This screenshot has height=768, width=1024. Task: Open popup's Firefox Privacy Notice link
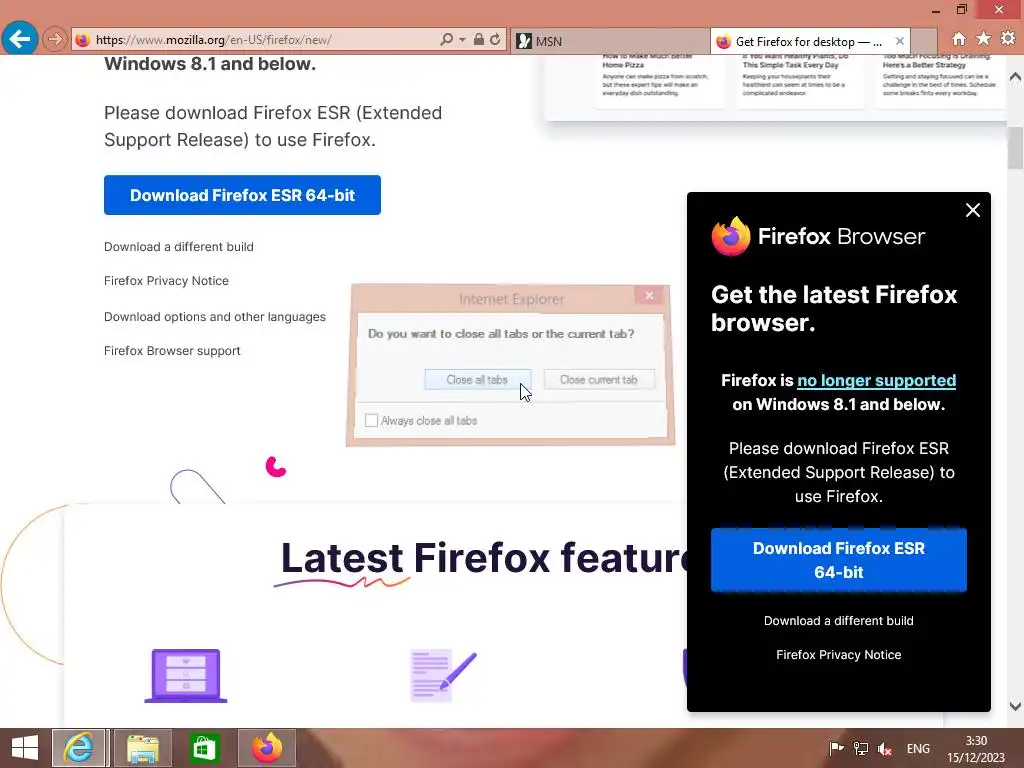[x=839, y=655]
